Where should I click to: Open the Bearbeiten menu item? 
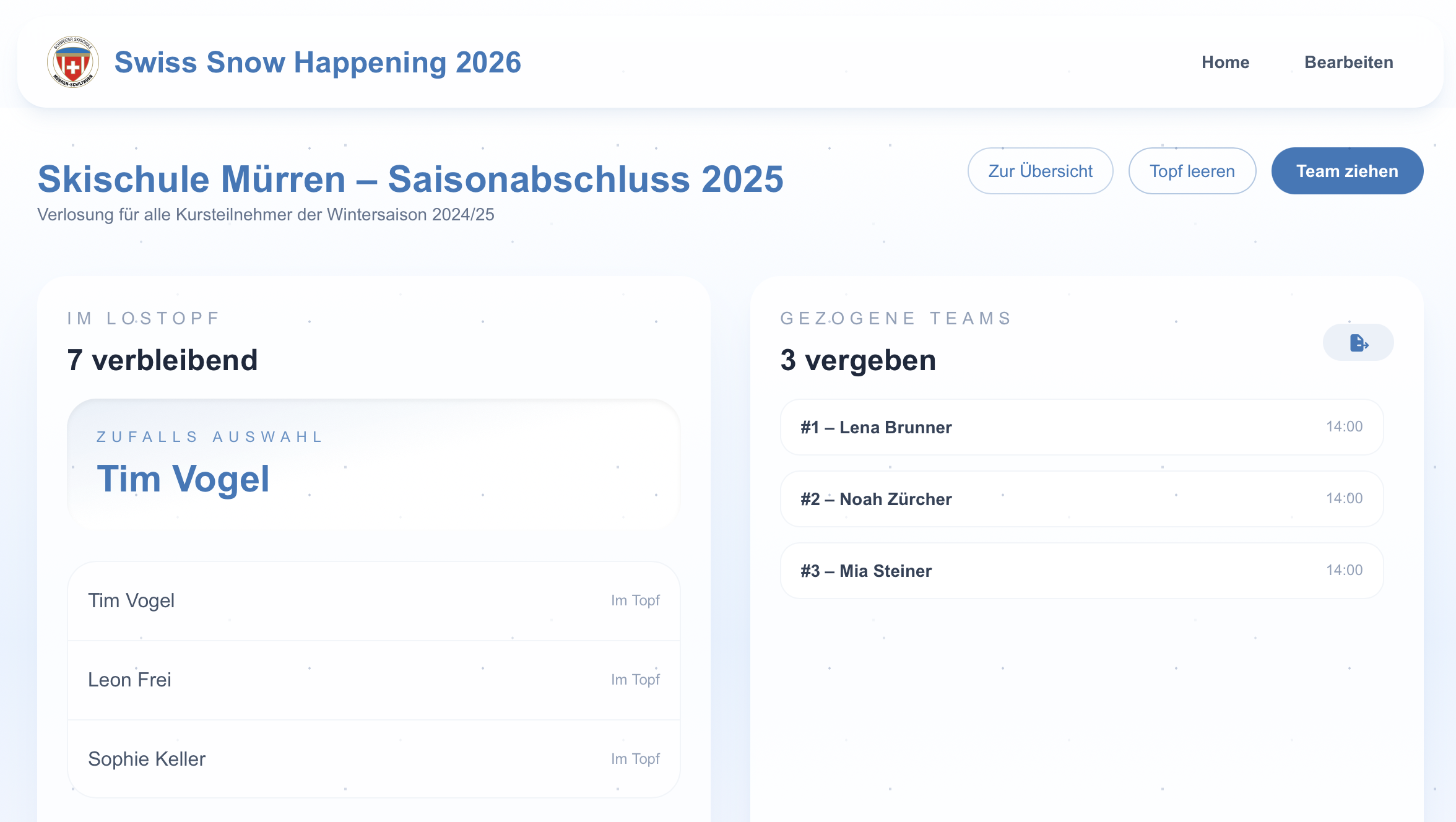point(1348,63)
